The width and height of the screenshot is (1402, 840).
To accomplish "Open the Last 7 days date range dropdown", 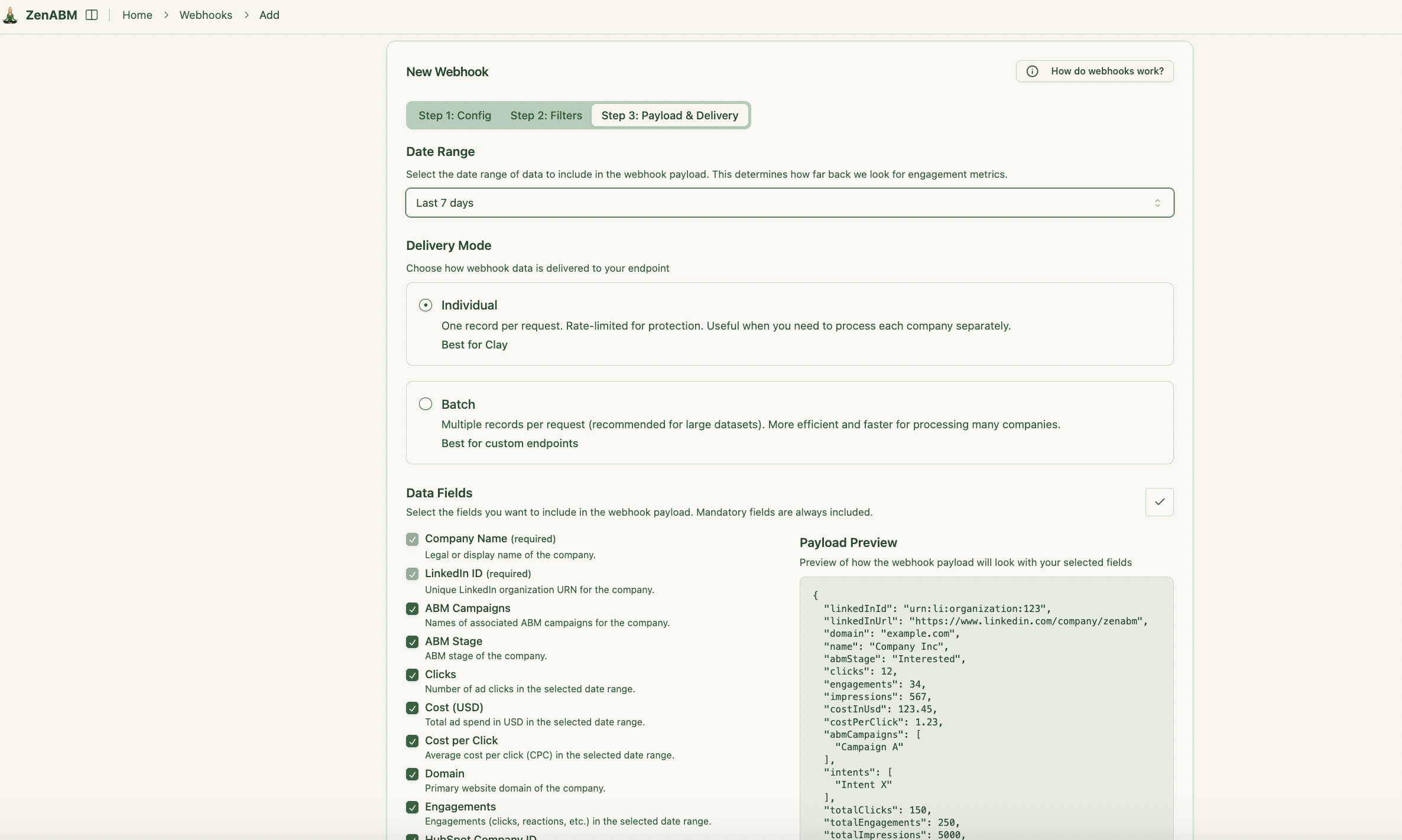I will click(790, 203).
